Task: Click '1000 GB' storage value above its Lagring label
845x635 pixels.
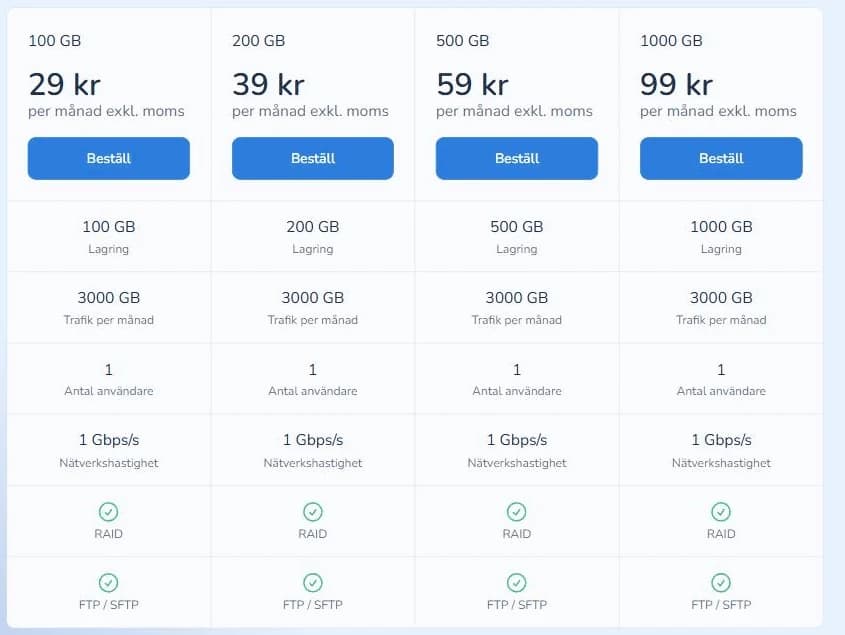Action: tap(721, 226)
